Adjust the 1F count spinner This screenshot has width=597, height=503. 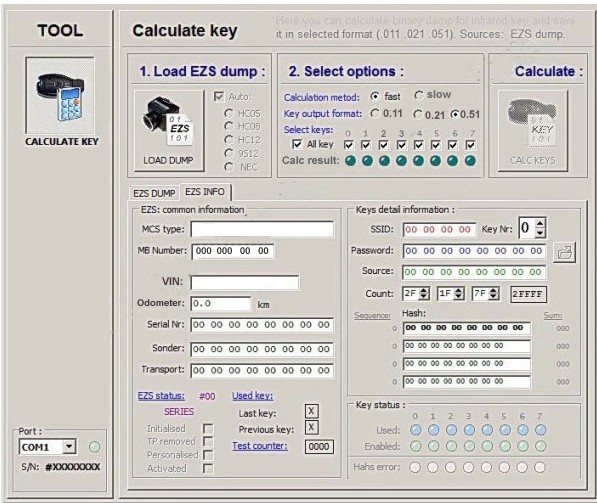point(459,294)
